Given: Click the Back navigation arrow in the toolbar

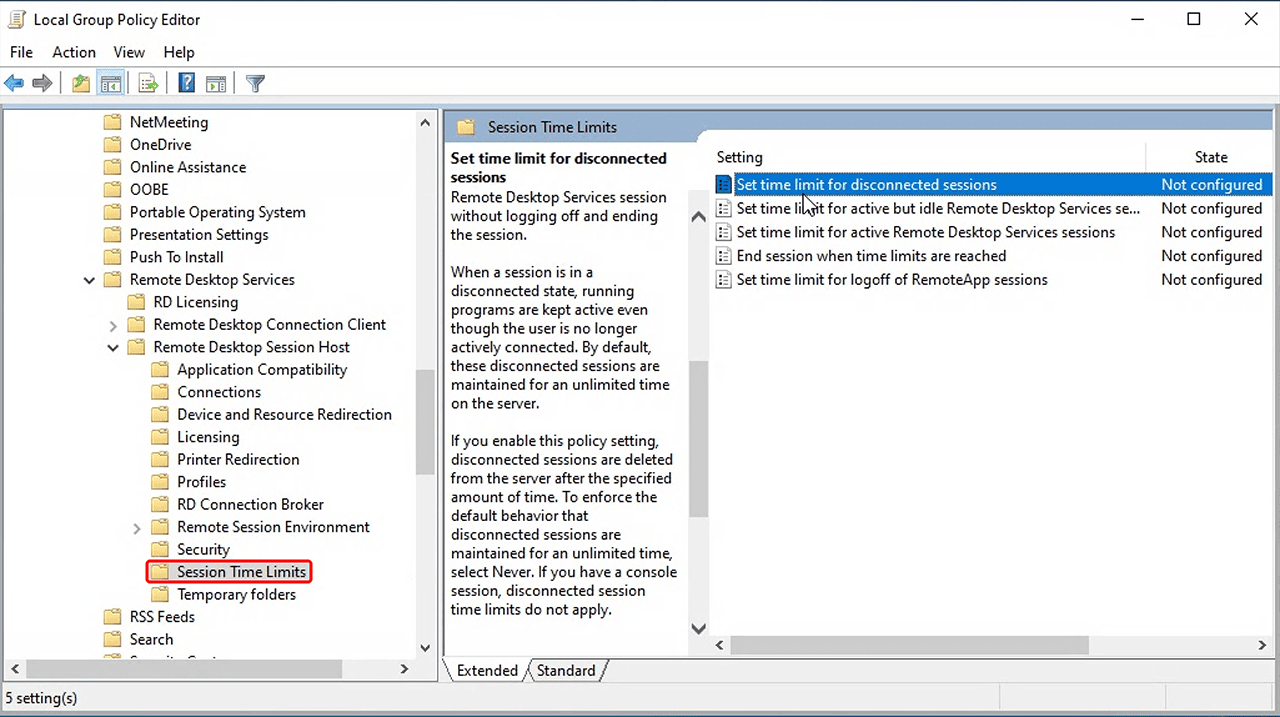Looking at the screenshot, I should (x=14, y=83).
